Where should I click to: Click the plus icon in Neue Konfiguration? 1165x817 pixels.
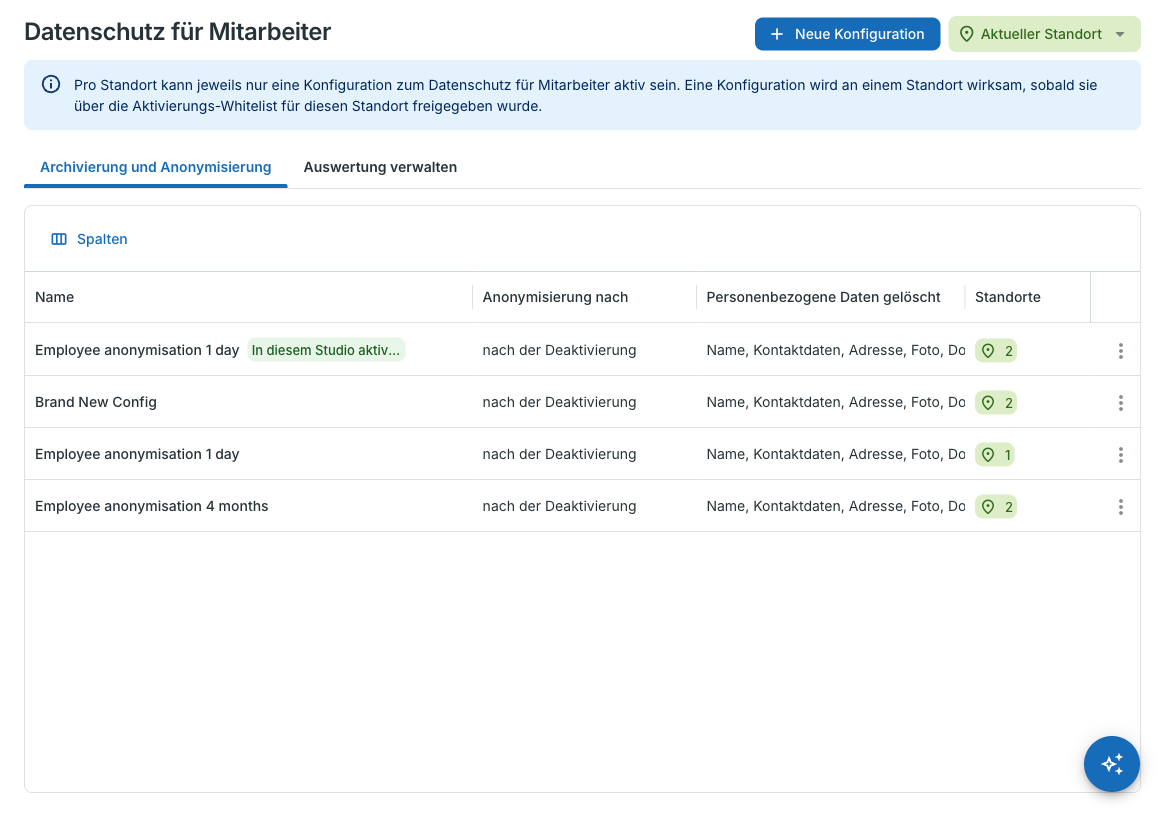(776, 34)
